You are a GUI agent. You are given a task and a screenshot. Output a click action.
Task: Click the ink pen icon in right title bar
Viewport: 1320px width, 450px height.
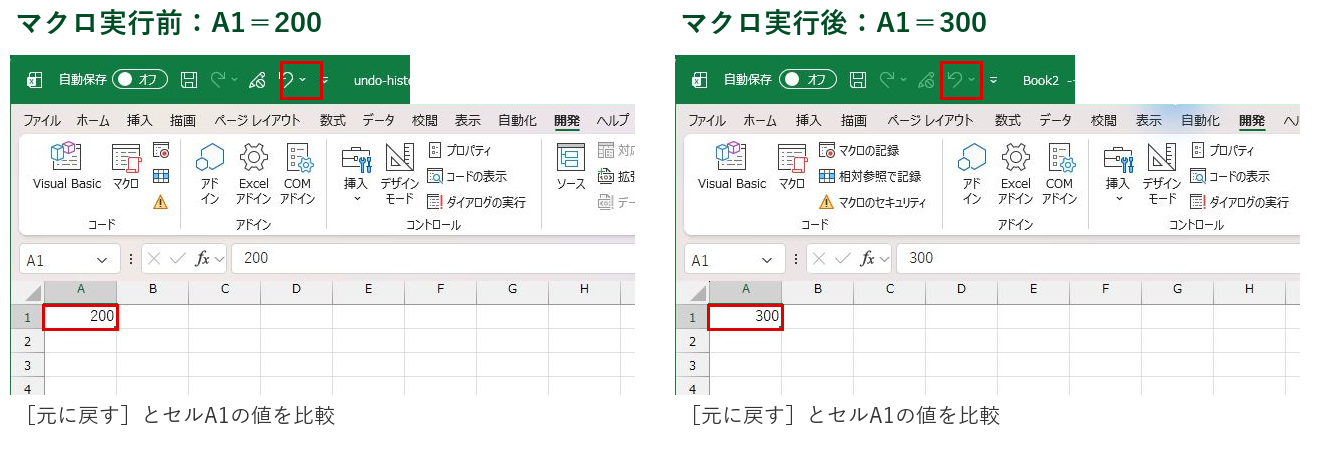(925, 79)
